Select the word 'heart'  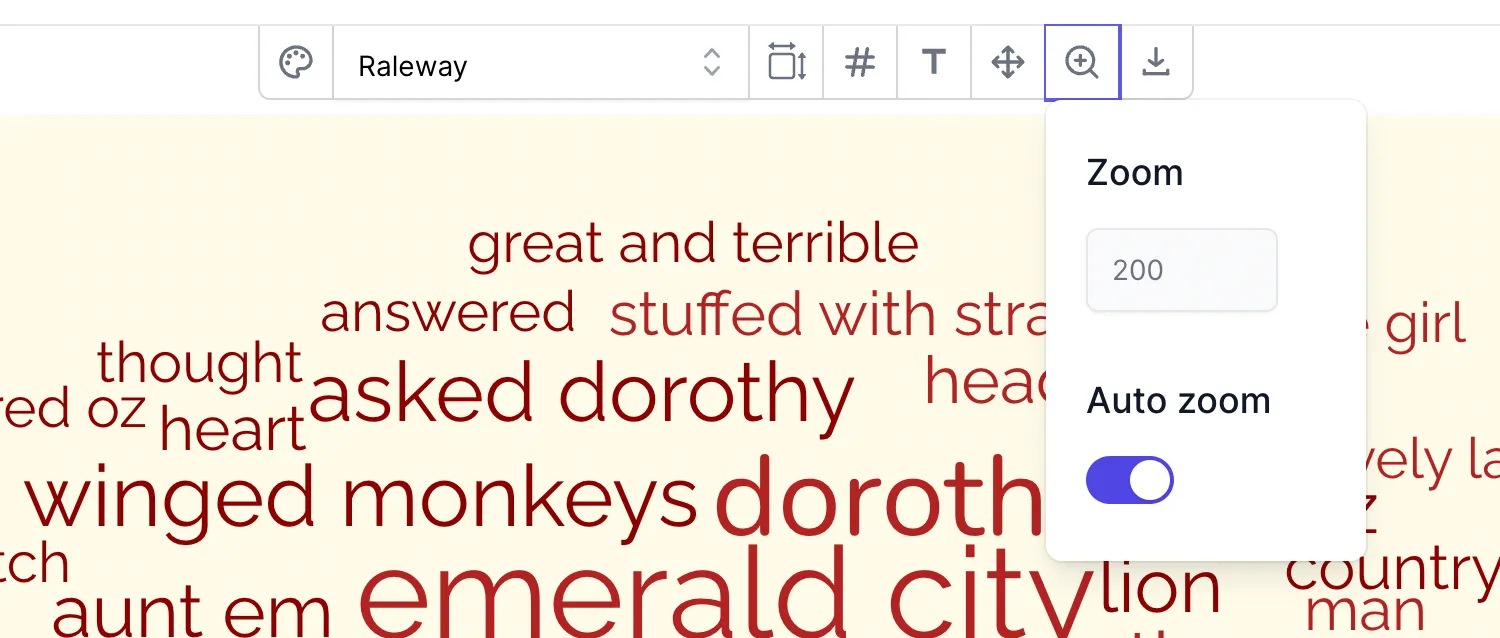(232, 429)
